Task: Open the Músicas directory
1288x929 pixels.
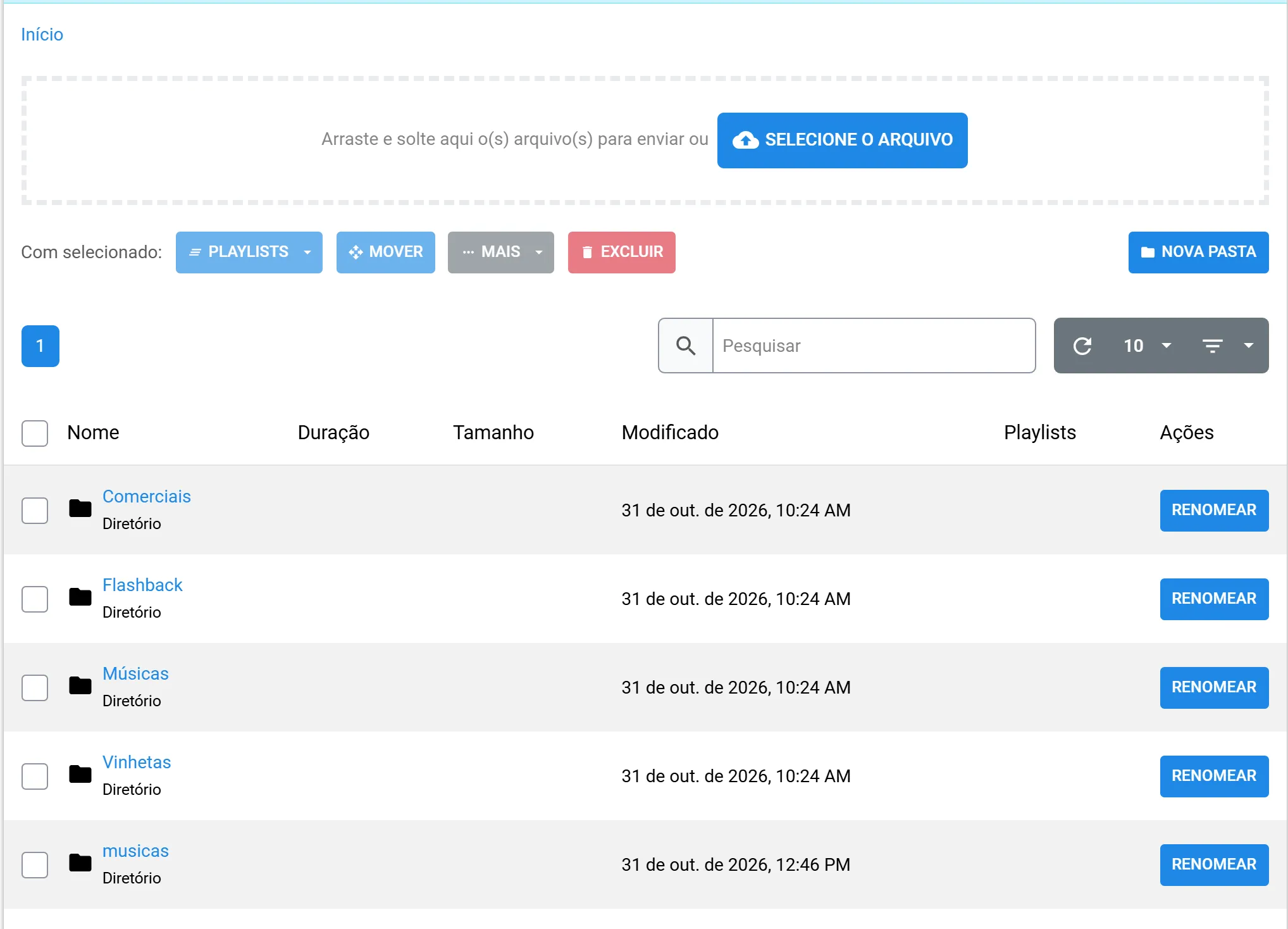Action: [x=135, y=673]
